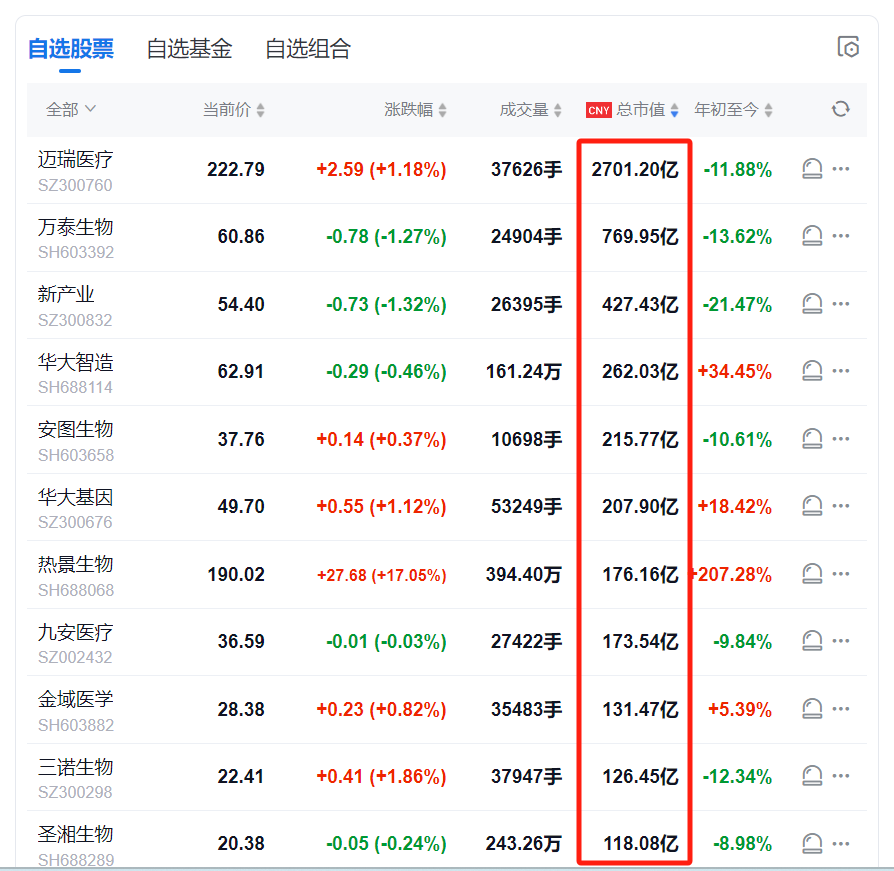Click stock code SZ002432
The width and height of the screenshot is (894, 871).
tap(75, 657)
